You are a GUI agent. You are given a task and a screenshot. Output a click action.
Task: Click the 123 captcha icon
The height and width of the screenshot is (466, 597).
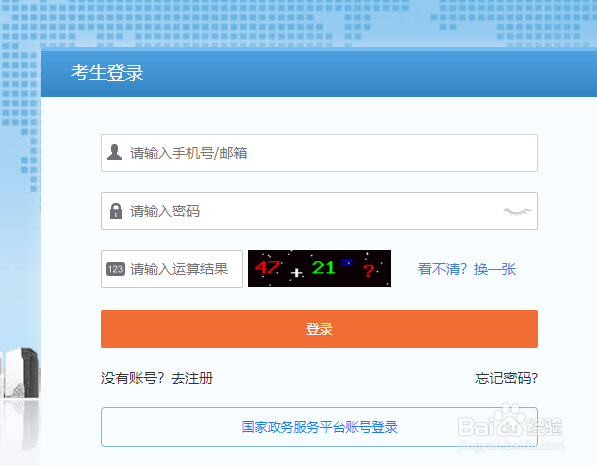(115, 269)
